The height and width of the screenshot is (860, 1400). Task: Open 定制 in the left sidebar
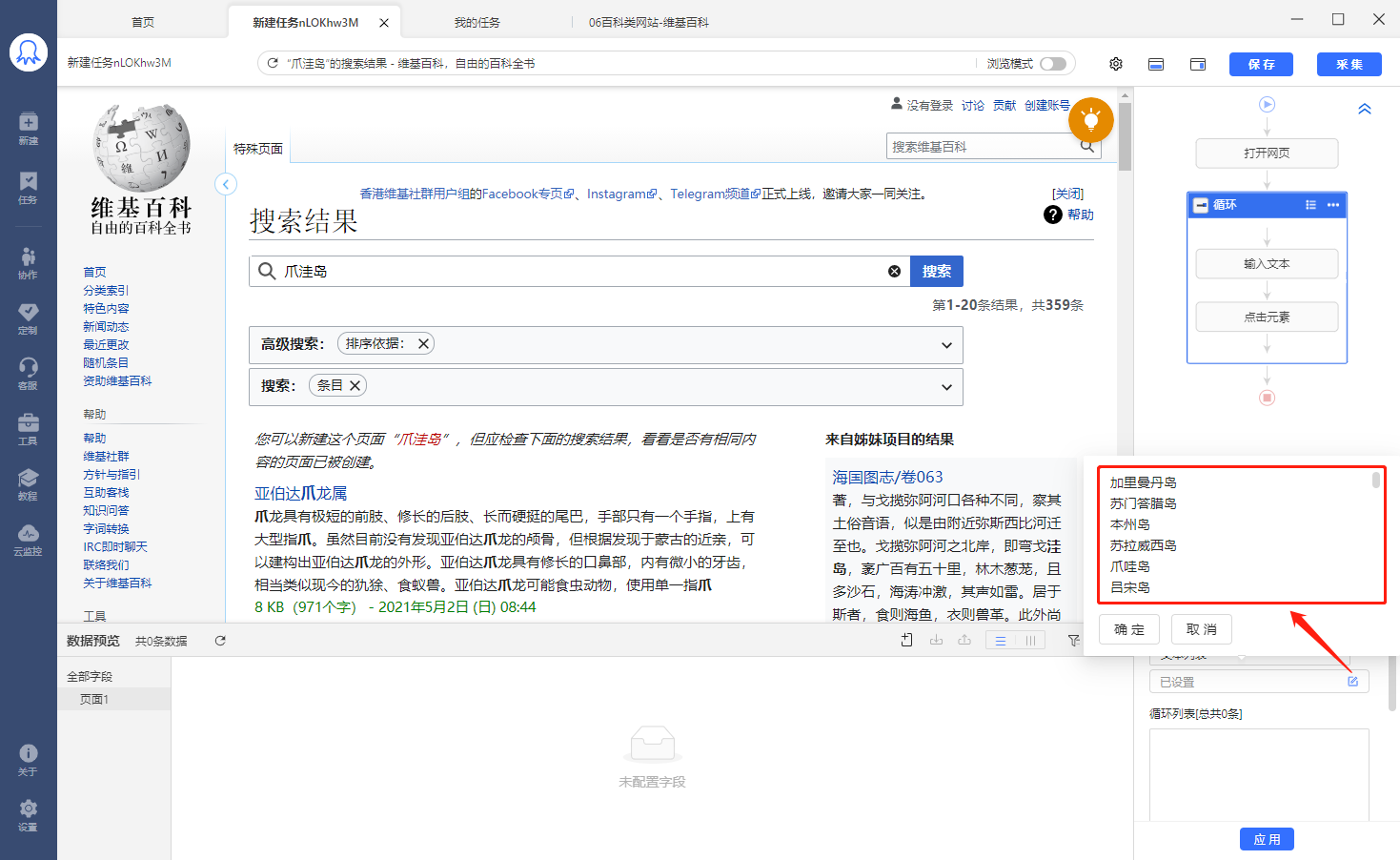[29, 317]
